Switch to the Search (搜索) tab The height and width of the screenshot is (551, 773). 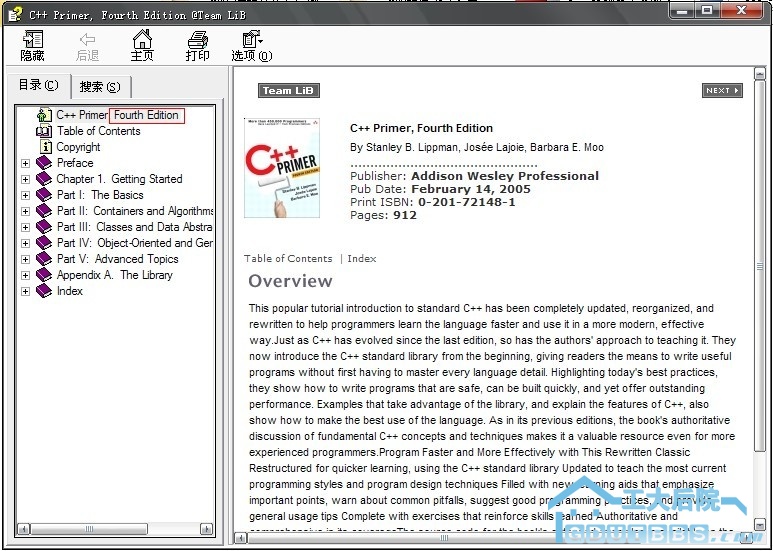coord(100,87)
